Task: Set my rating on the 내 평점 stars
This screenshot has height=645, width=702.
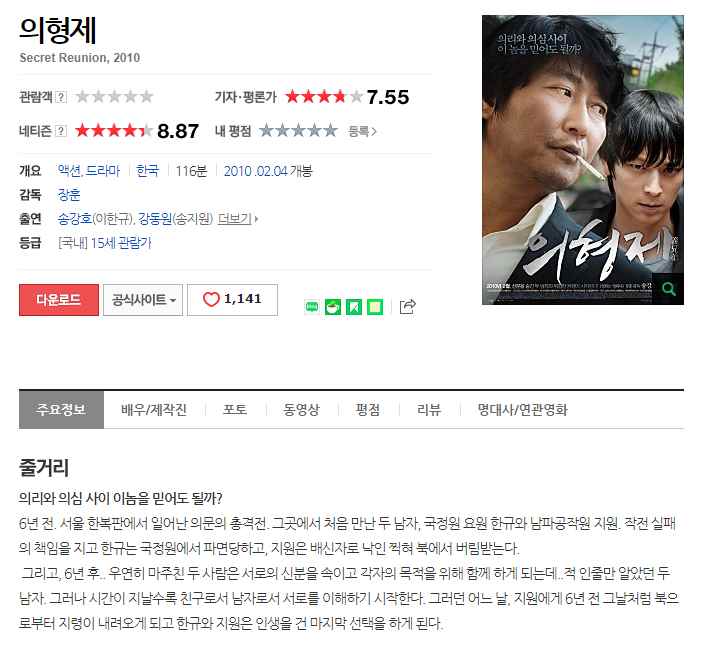Action: [x=298, y=131]
